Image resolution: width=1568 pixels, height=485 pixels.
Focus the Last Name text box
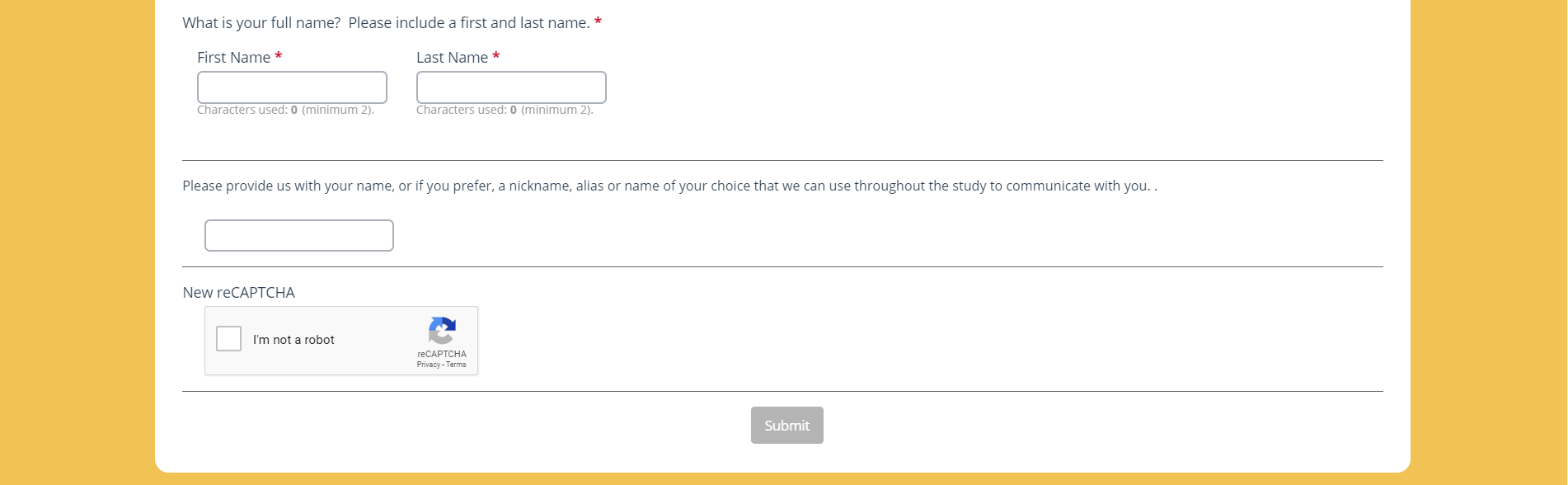[x=511, y=87]
